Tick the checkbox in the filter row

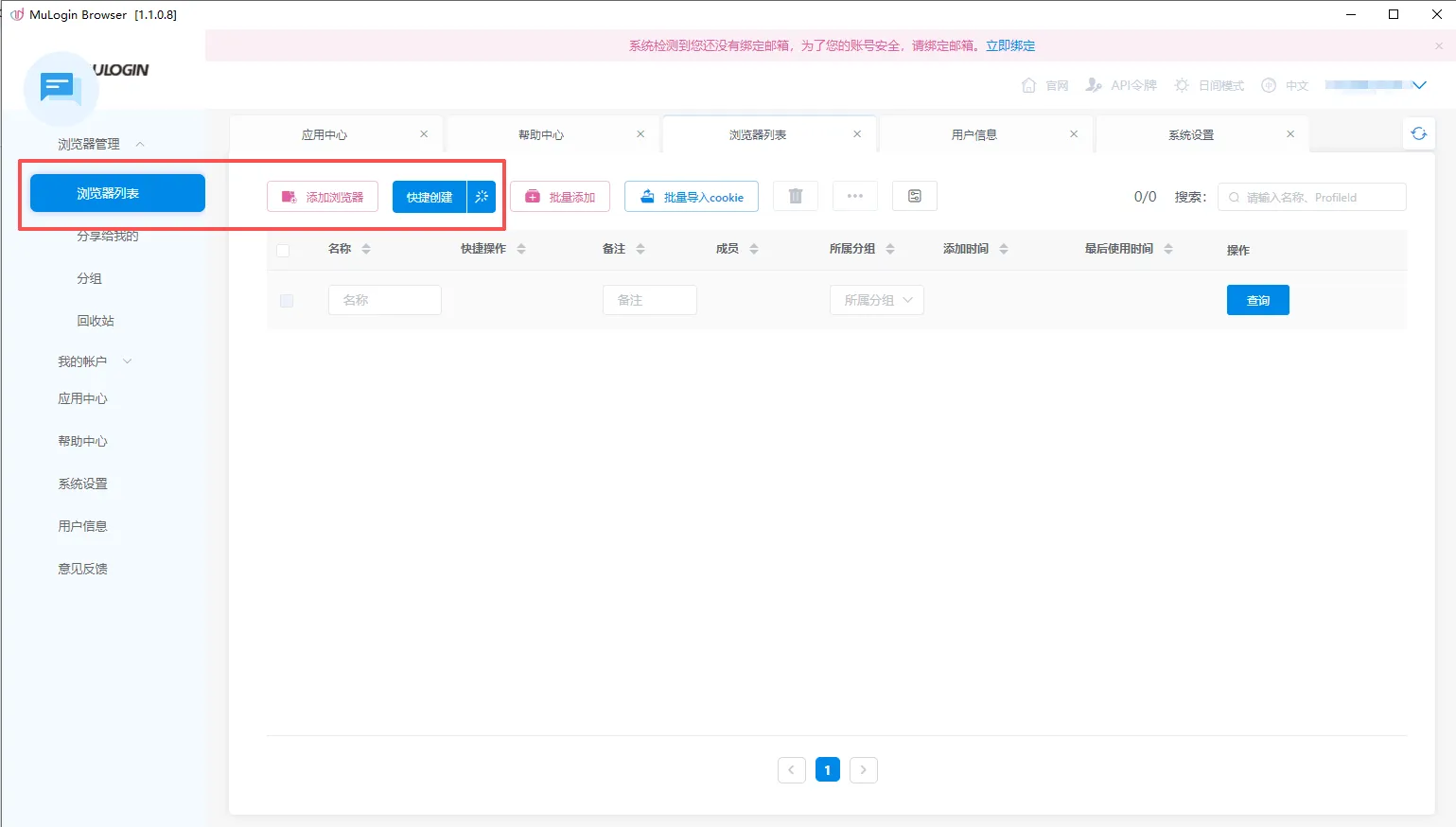pyautogui.click(x=287, y=301)
